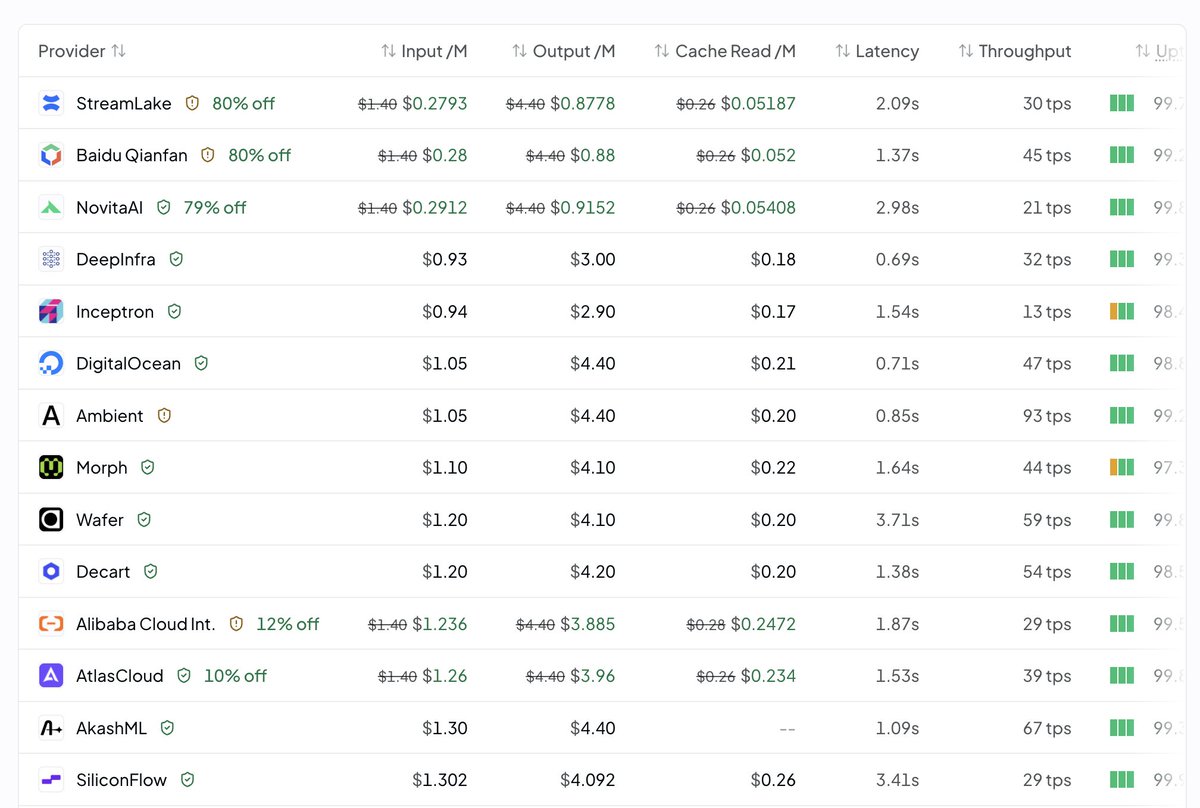1200x808 pixels.
Task: Open the SiliconFlow provider name
Action: click(122, 779)
